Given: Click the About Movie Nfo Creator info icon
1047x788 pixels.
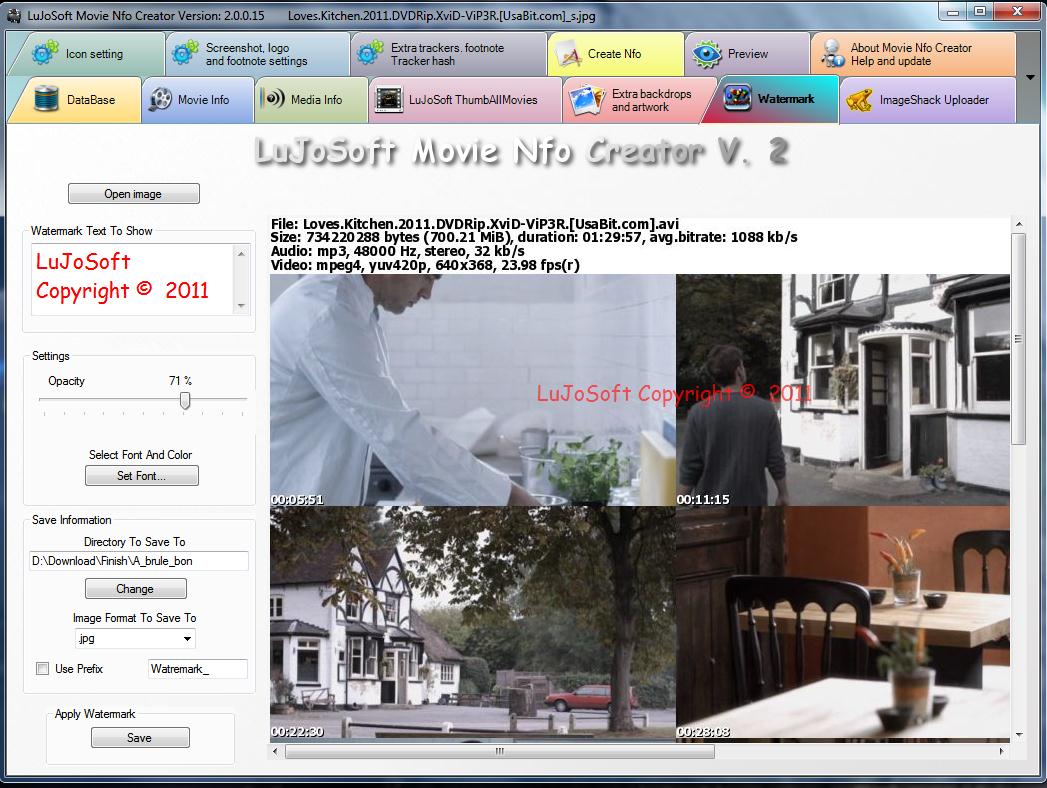Looking at the screenshot, I should (x=833, y=53).
